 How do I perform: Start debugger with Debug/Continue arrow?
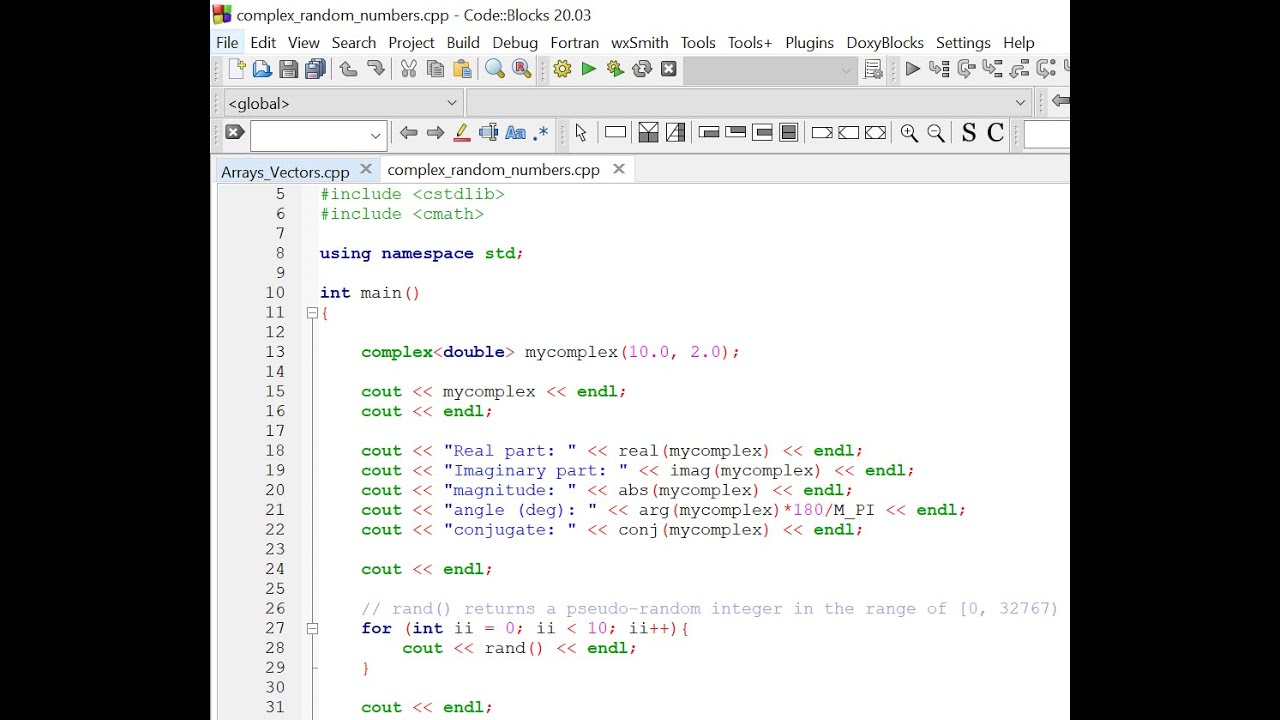pos(912,69)
